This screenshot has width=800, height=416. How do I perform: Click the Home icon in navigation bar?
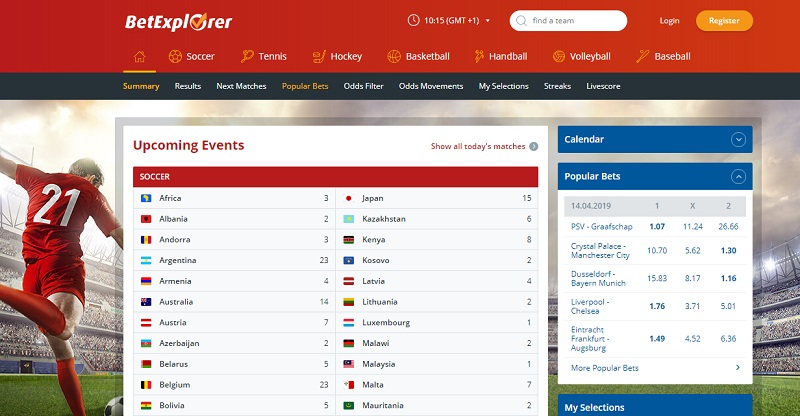(x=139, y=56)
